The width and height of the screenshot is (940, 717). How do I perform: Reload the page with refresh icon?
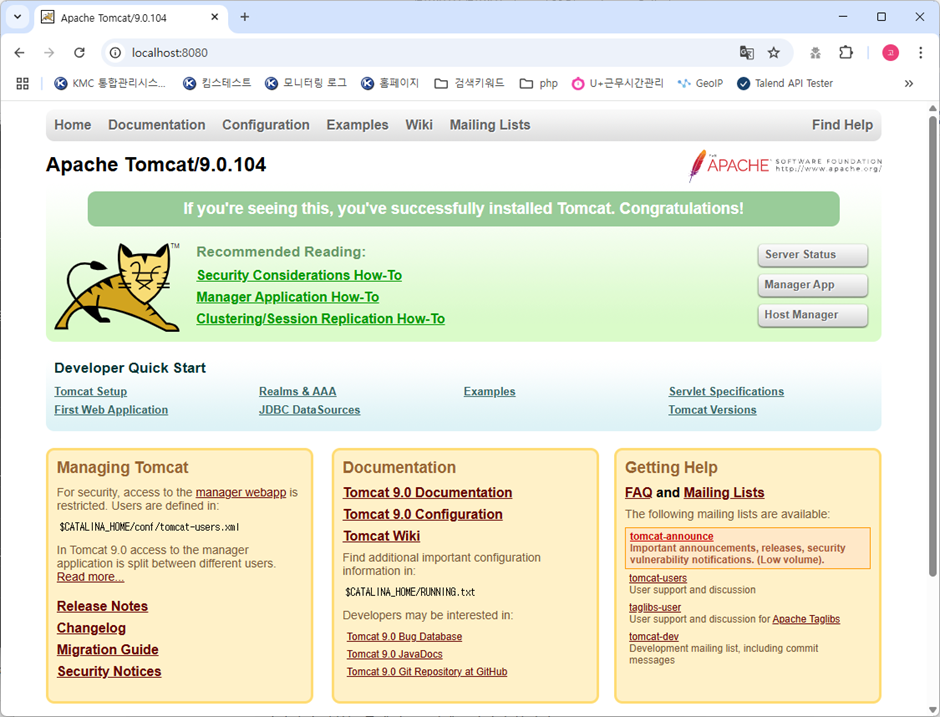tap(79, 53)
